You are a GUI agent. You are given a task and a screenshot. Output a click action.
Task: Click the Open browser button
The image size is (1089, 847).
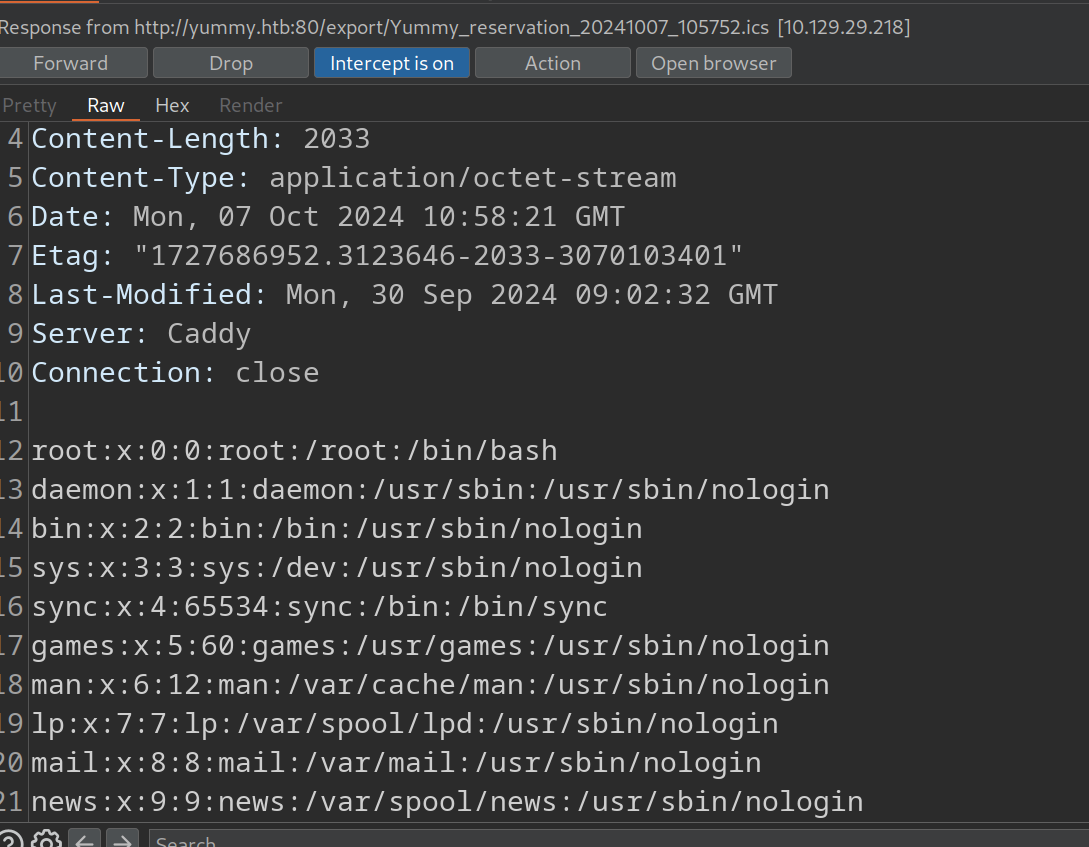click(713, 63)
